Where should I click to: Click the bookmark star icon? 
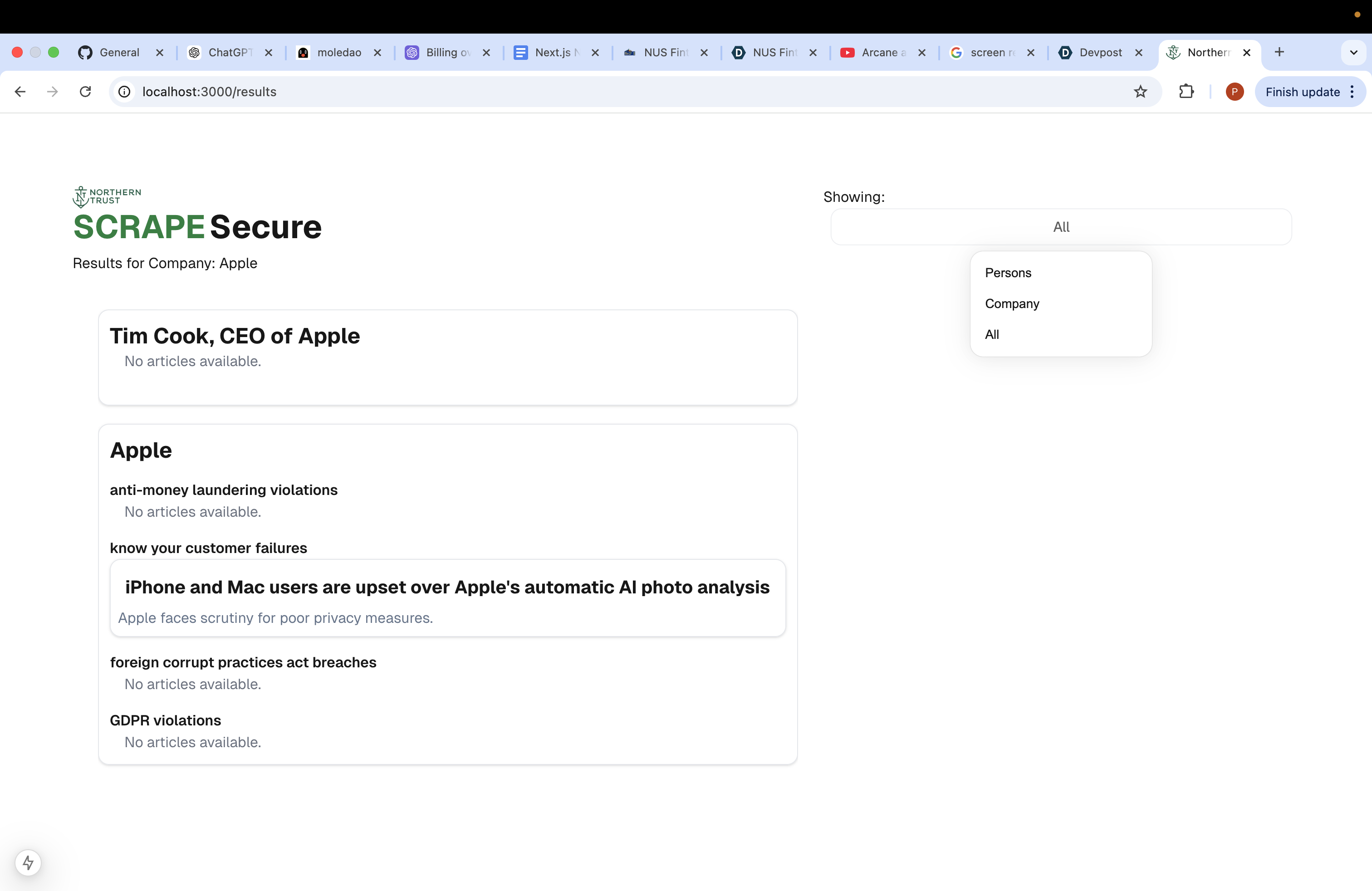[x=1140, y=92]
